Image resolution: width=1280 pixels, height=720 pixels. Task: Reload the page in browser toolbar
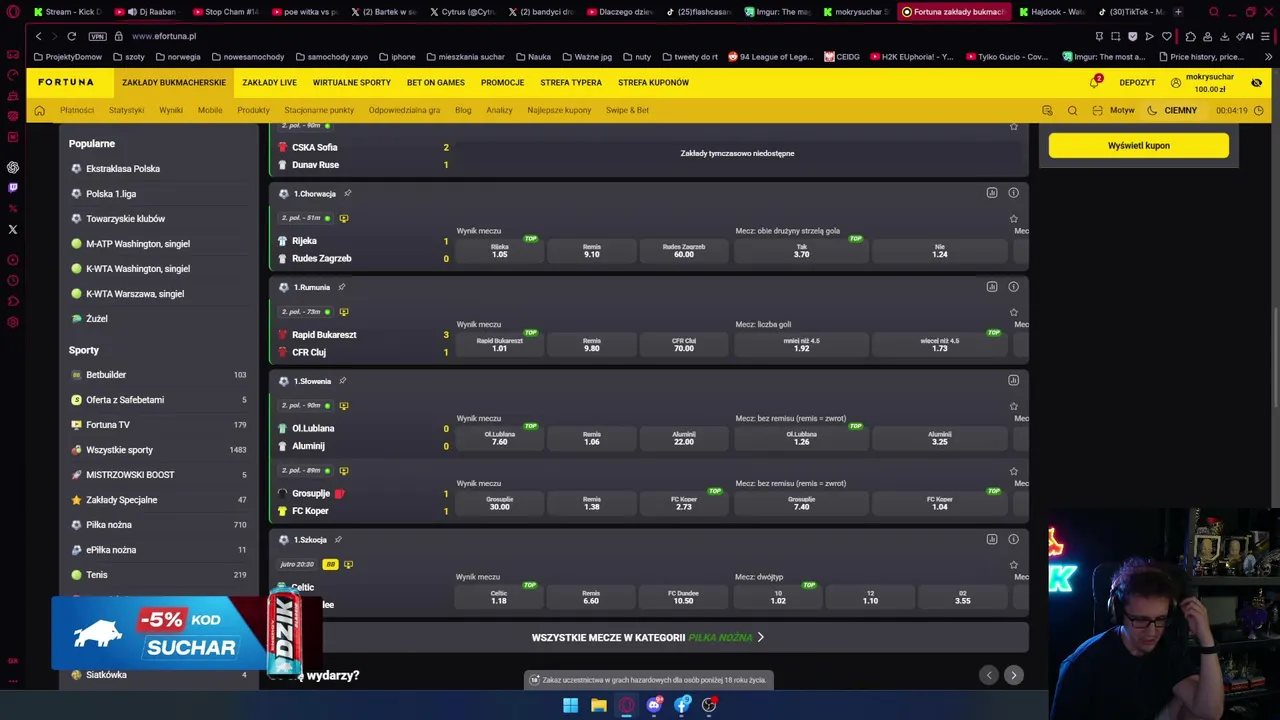click(x=72, y=36)
